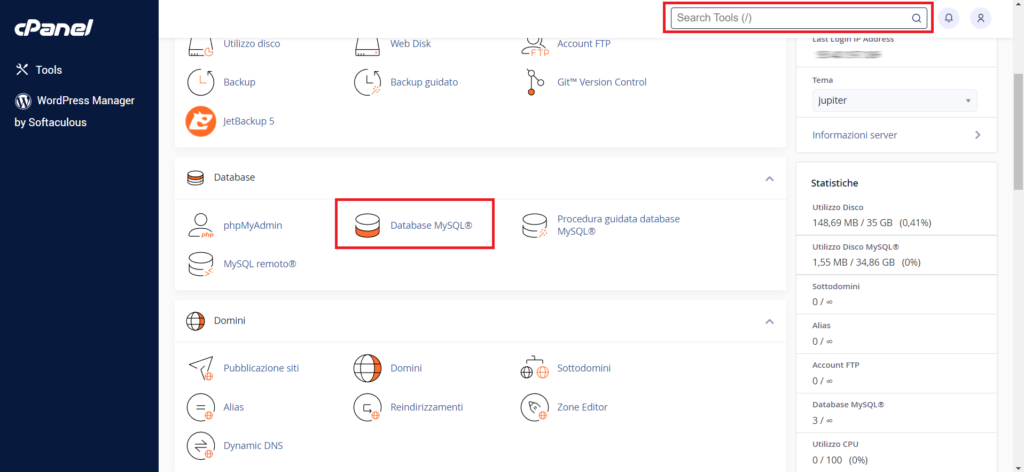This screenshot has width=1024, height=472.
Task: Click the JetBackup 5 orange icon
Action: [200, 121]
